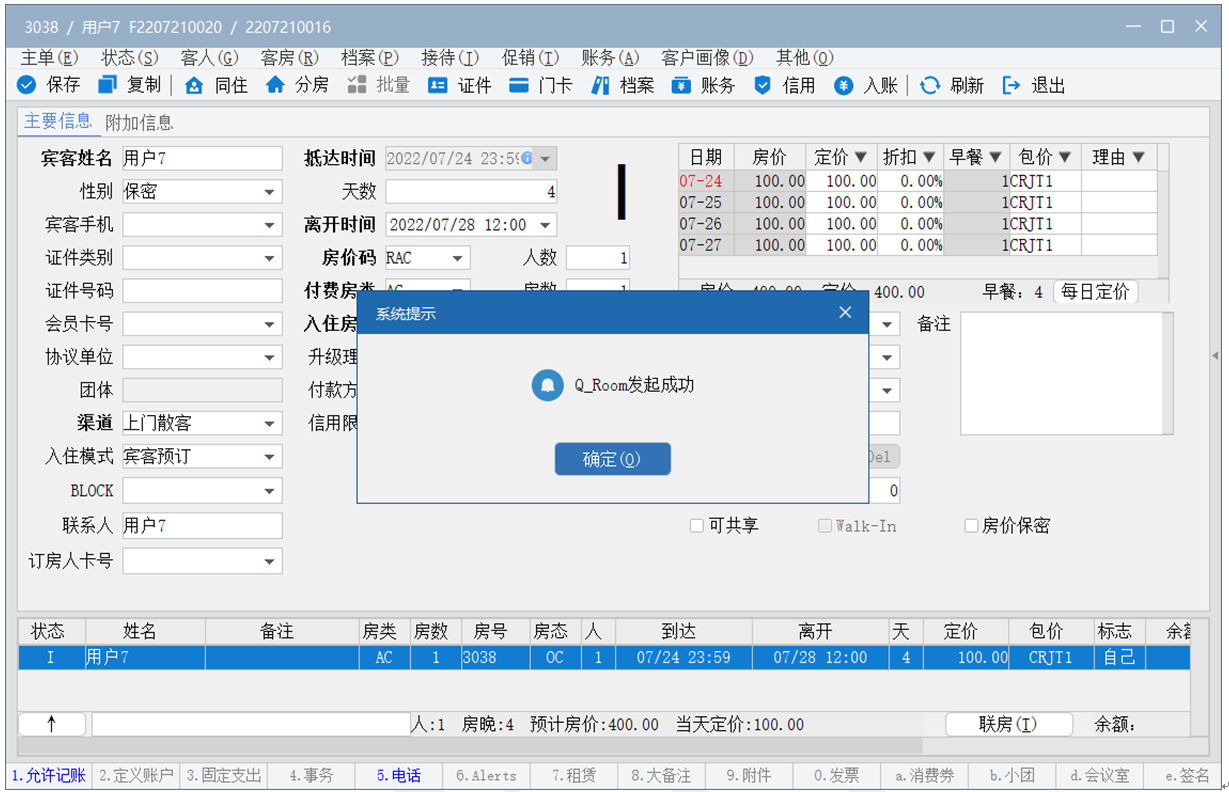Open the 证件类别 dropdown

[x=270, y=258]
